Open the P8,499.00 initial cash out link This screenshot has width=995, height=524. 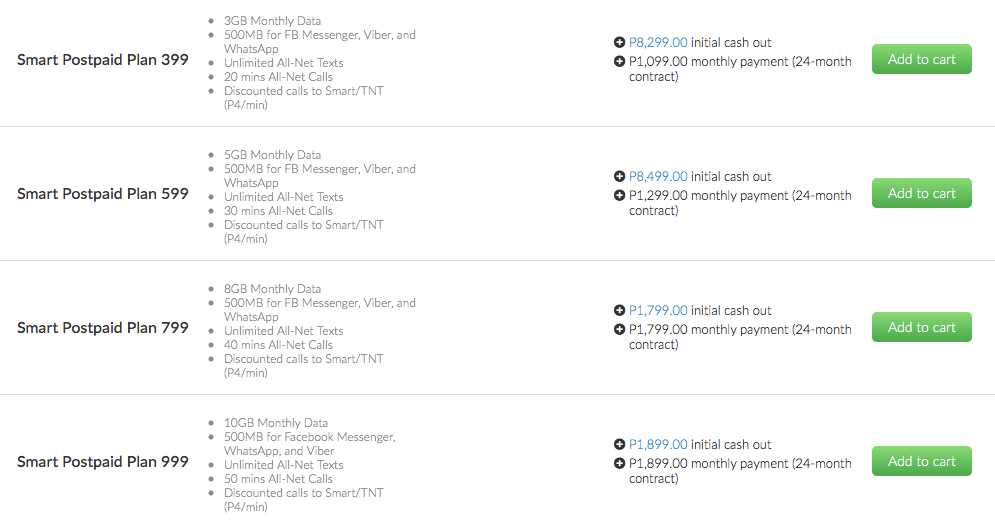[658, 177]
